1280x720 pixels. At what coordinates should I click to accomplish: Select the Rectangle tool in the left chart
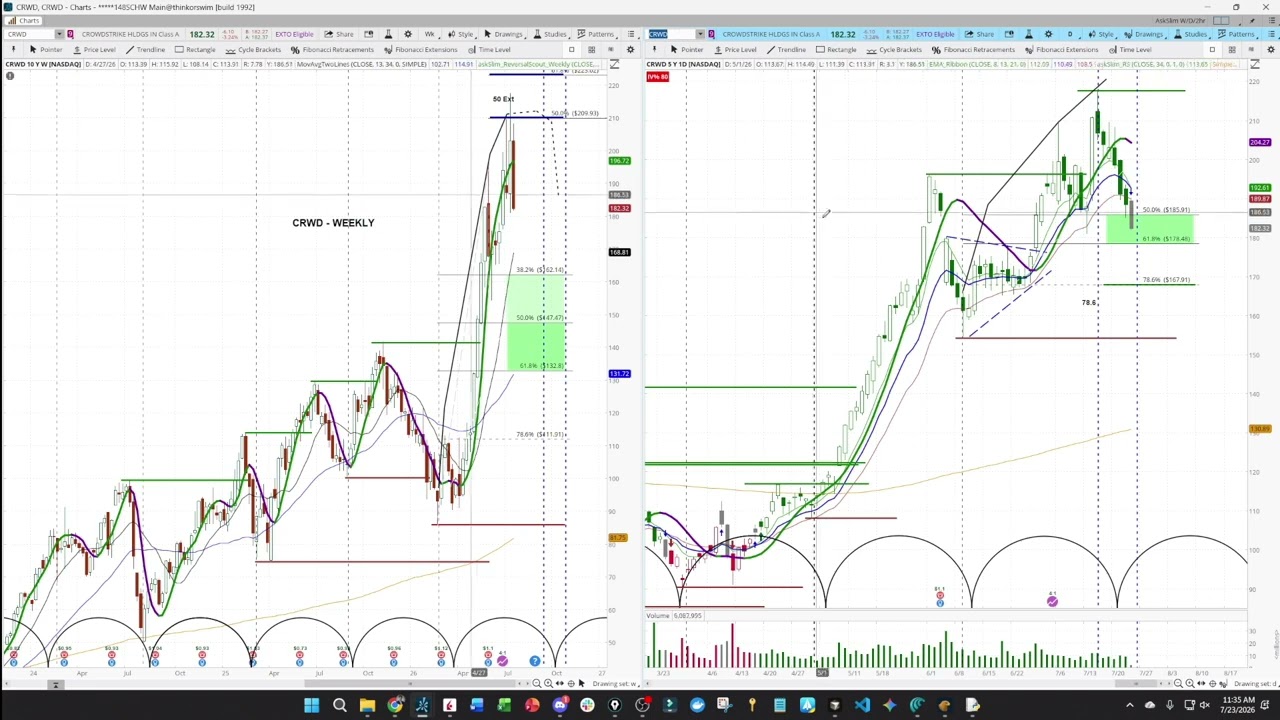pyautogui.click(x=195, y=50)
